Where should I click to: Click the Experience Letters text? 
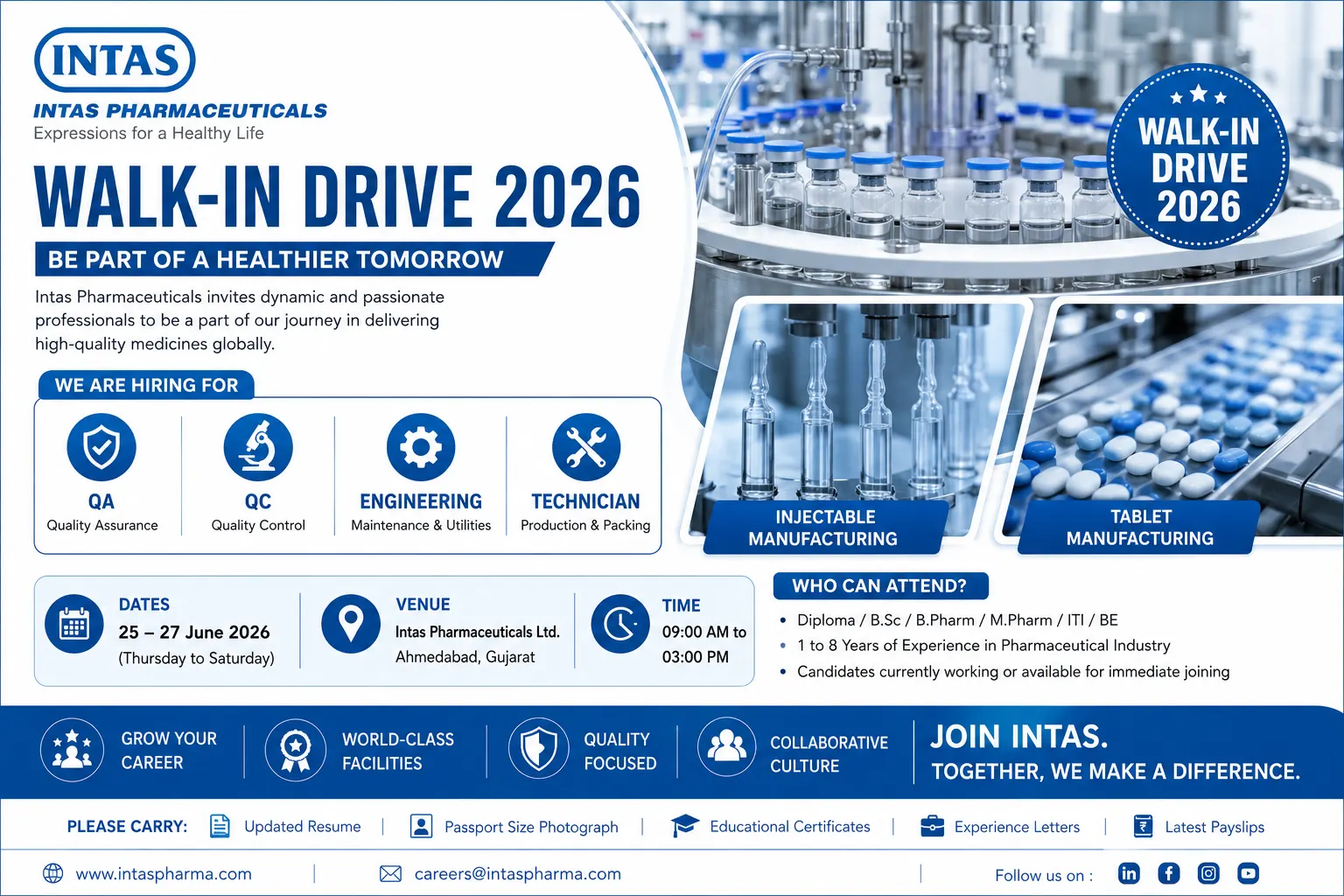click(x=1017, y=827)
